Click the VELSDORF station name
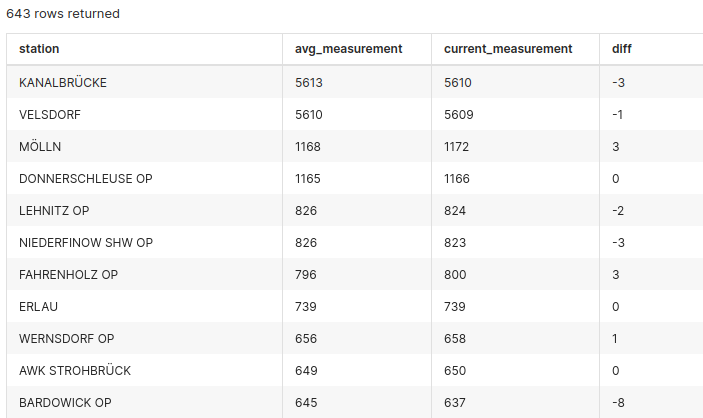This screenshot has width=703, height=418. [x=50, y=114]
